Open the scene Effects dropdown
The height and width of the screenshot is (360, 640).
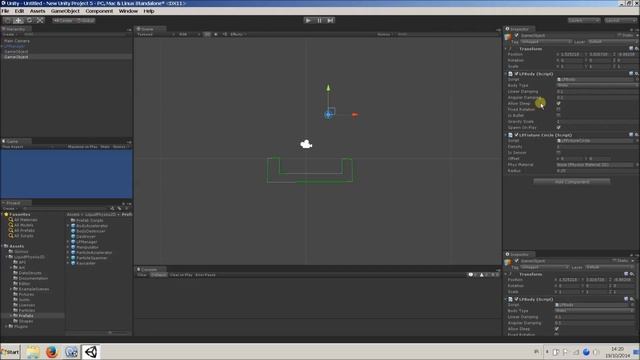[x=237, y=34]
